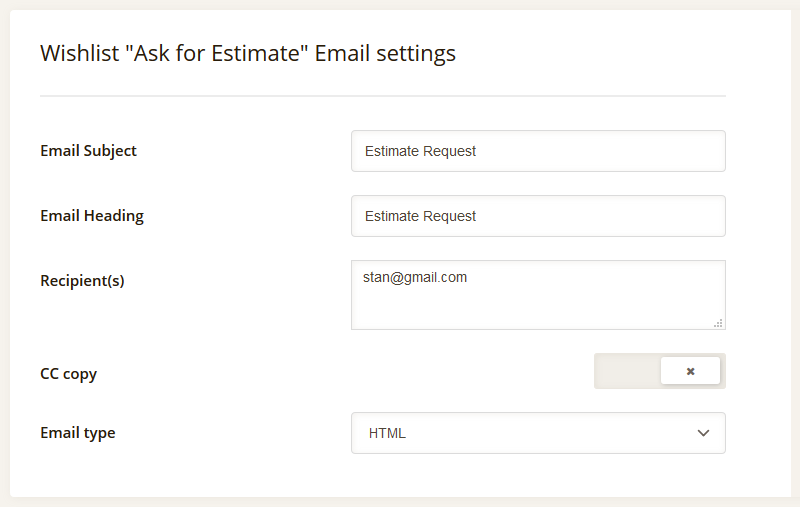
Task: Click the resize grip of Recipients textarea
Action: [x=718, y=323]
